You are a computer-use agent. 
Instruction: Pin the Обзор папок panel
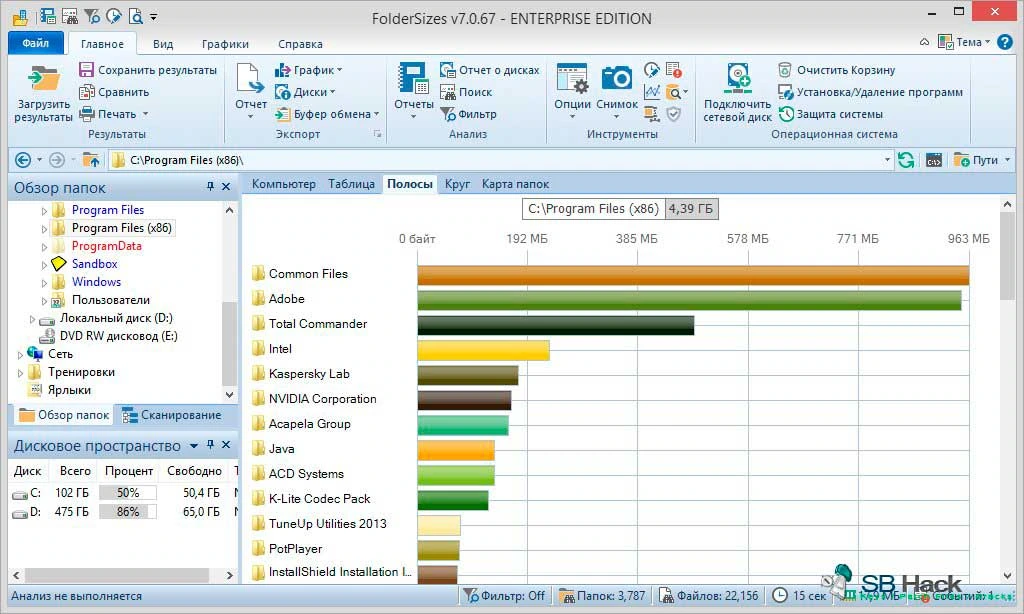(210, 187)
